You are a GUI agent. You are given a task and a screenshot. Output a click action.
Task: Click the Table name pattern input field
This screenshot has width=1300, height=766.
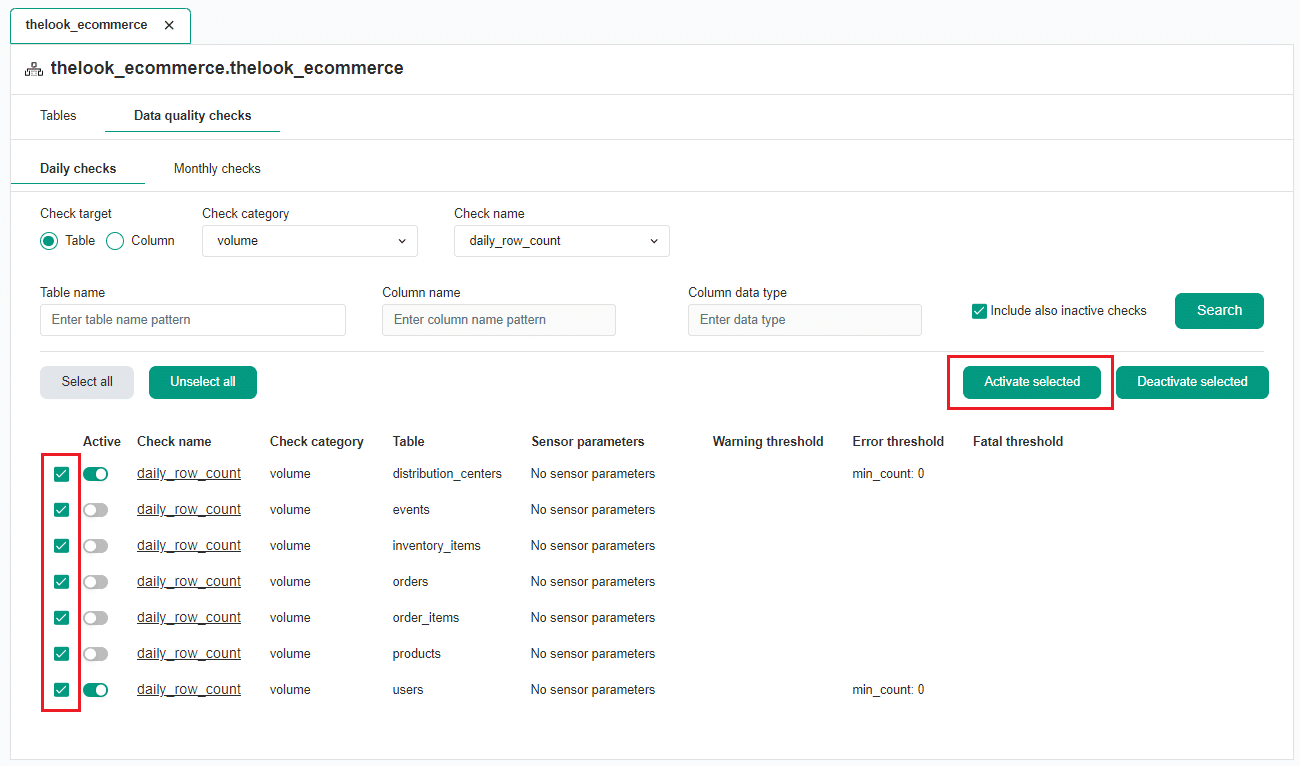pyautogui.click(x=193, y=320)
